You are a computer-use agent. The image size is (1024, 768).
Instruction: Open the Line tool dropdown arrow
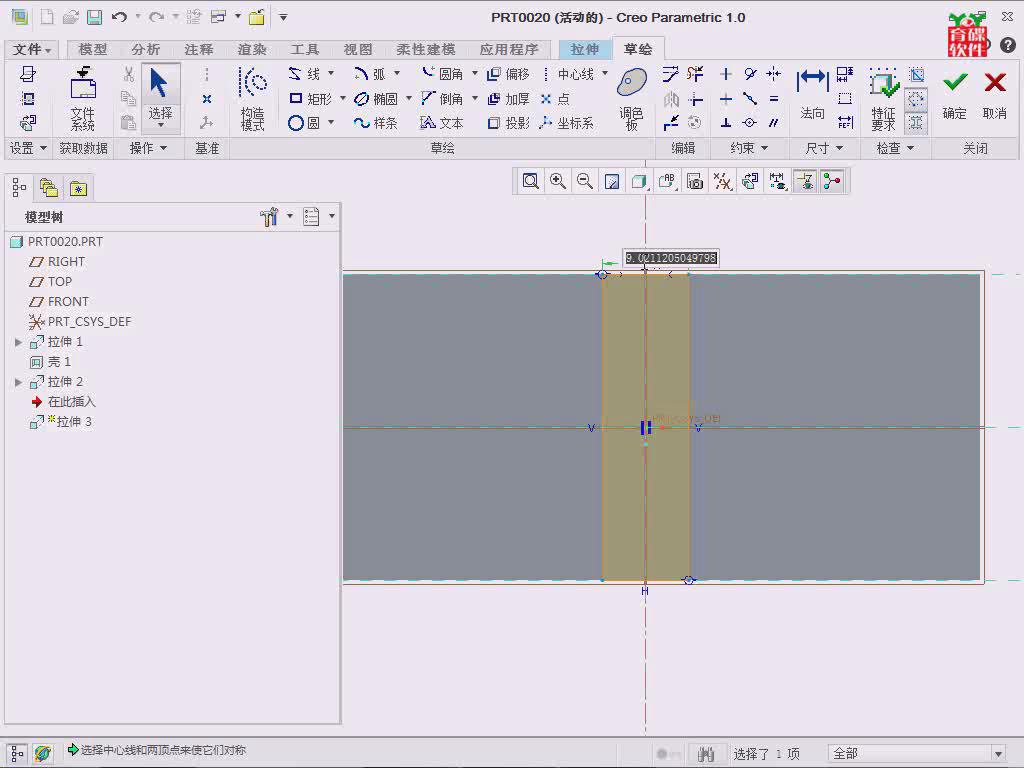click(330, 73)
